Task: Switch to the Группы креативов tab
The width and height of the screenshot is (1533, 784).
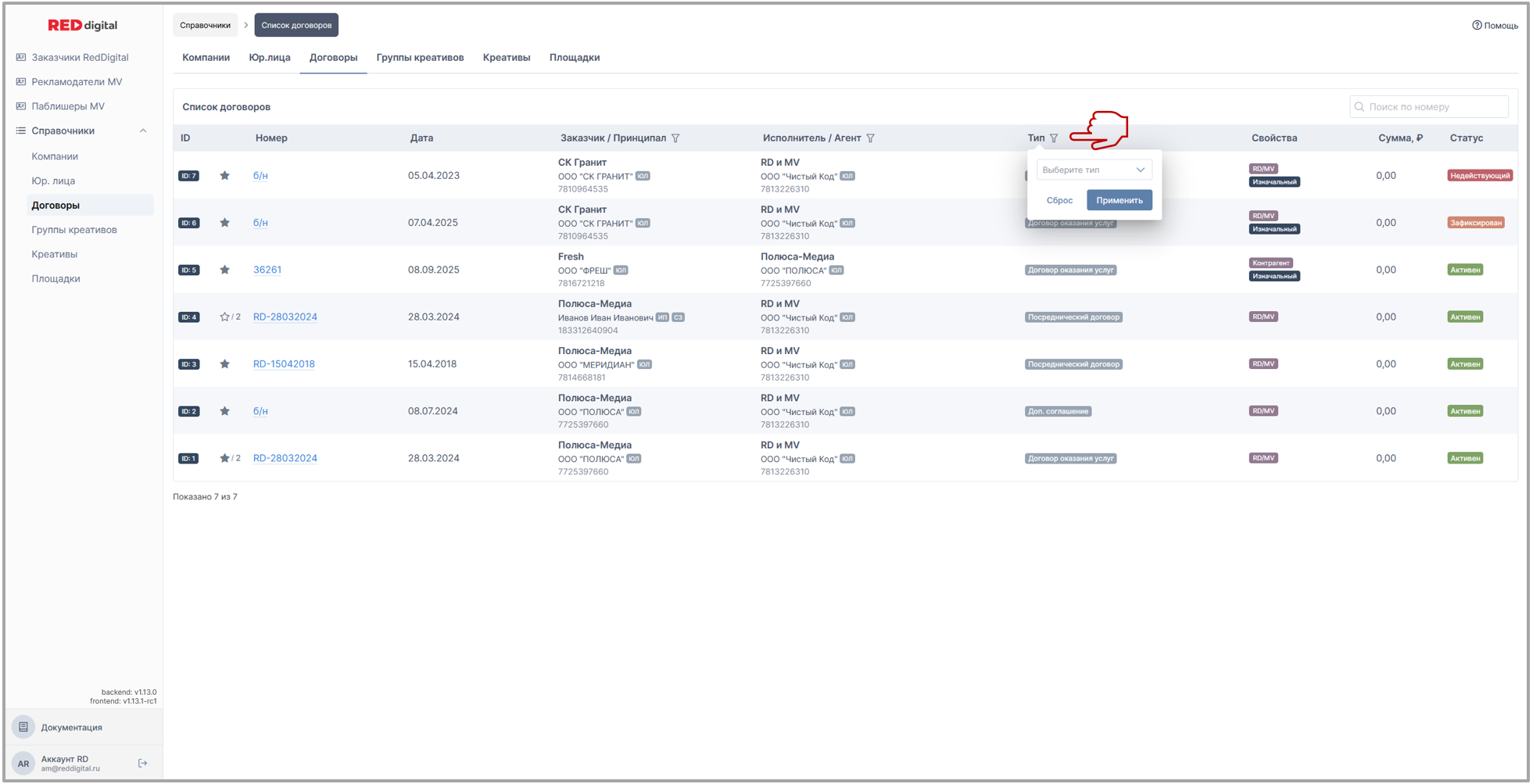Action: pos(420,57)
